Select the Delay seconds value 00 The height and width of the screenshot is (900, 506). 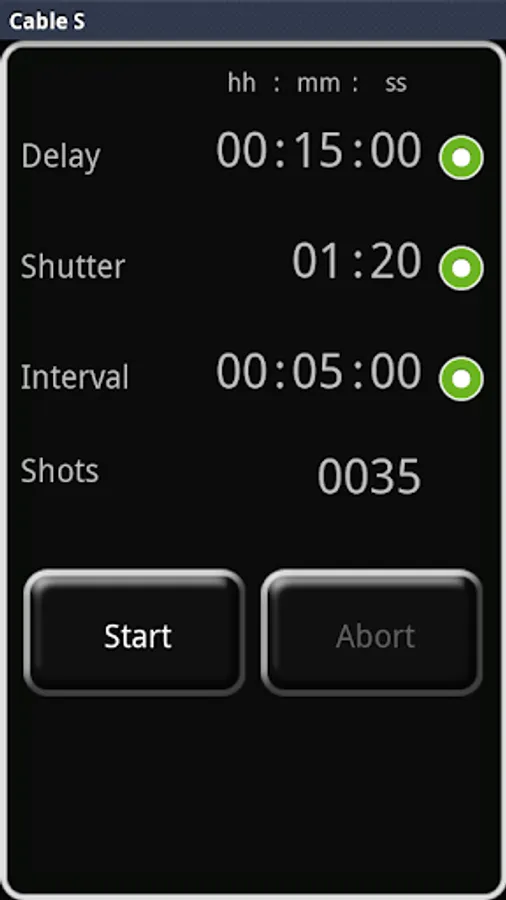pyautogui.click(x=396, y=150)
